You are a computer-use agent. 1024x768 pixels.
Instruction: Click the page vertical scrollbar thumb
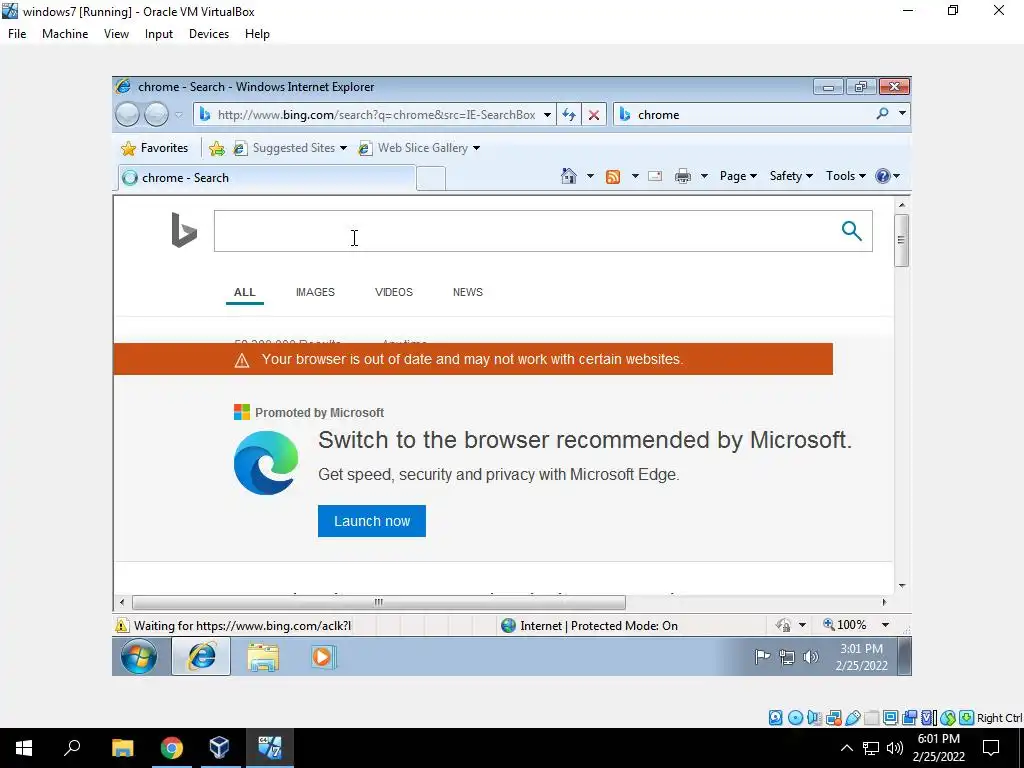901,240
